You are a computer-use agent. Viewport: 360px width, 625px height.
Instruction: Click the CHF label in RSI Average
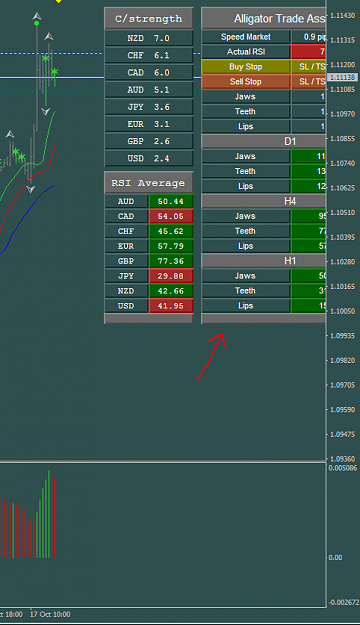pyautogui.click(x=126, y=231)
